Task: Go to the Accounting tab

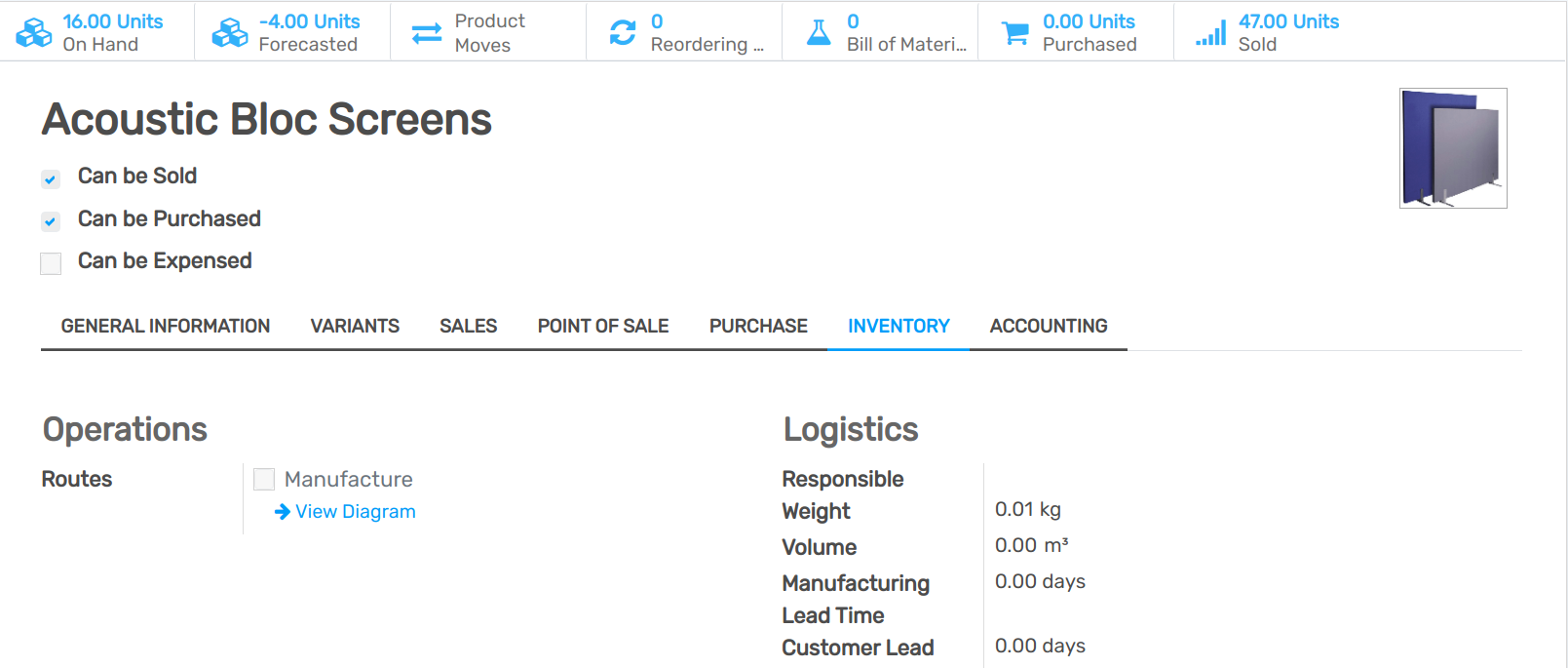Action: (1049, 326)
